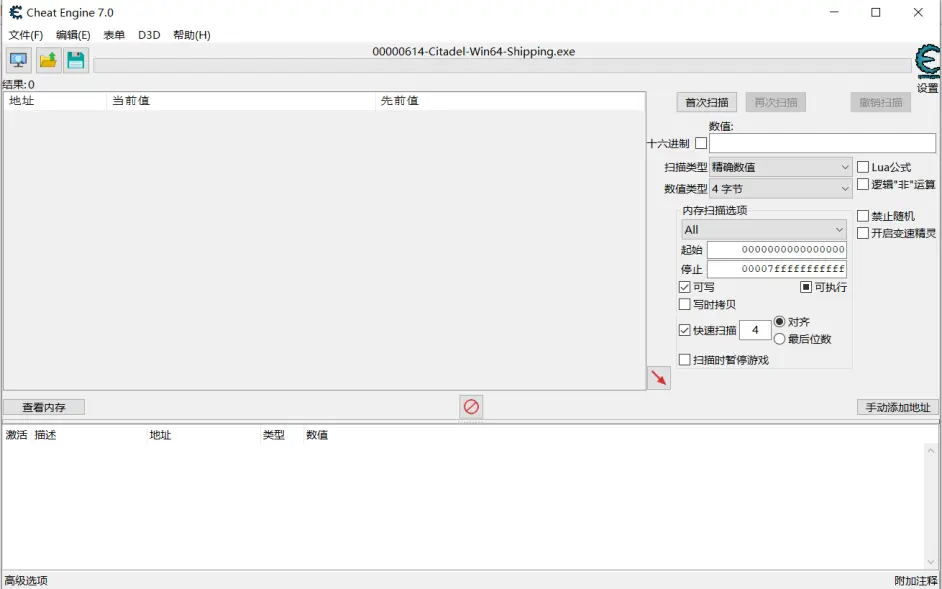The width and height of the screenshot is (942, 589).
Task: Click the red circle clear list icon
Action: 471,407
